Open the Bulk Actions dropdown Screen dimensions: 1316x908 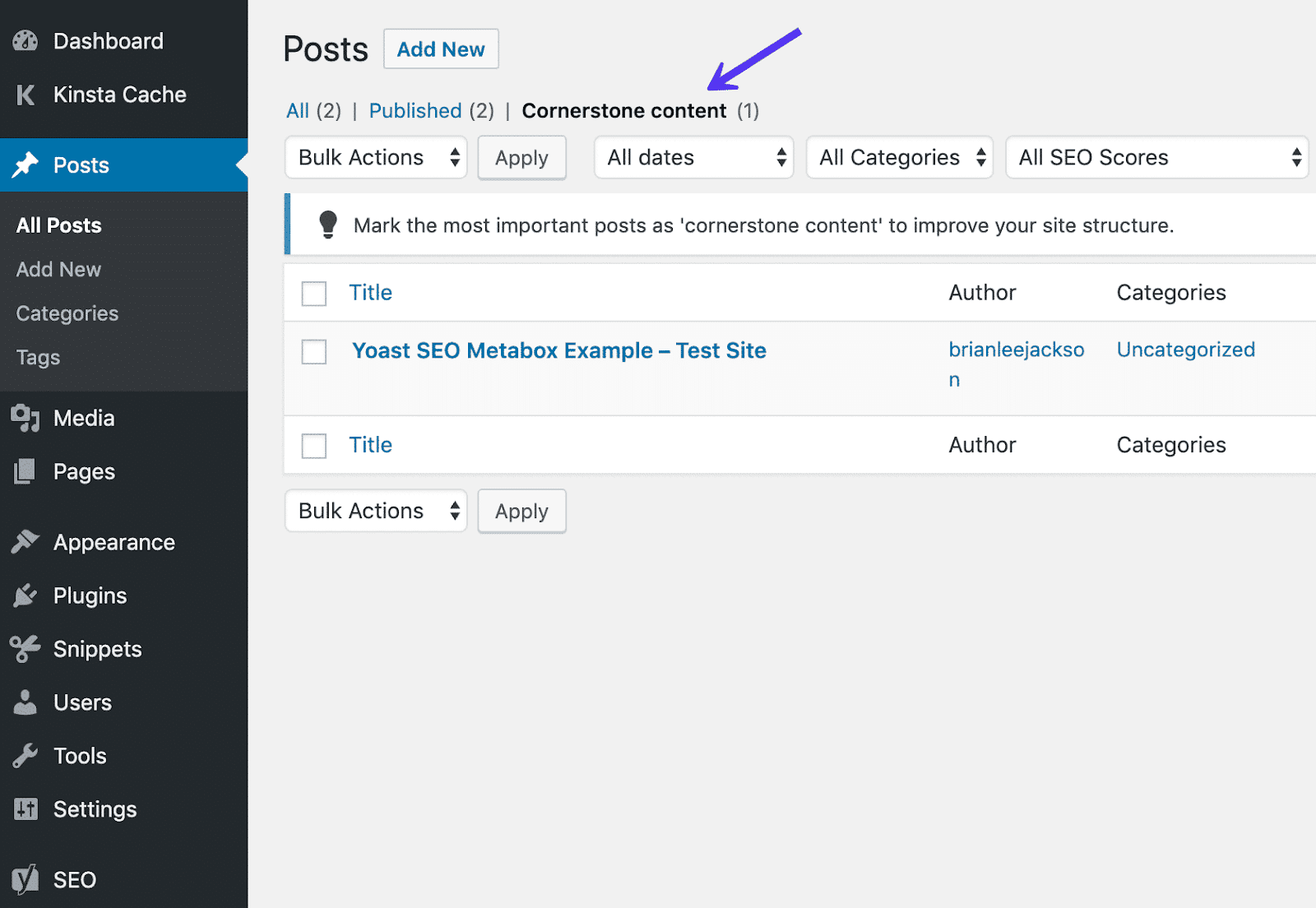(x=375, y=157)
